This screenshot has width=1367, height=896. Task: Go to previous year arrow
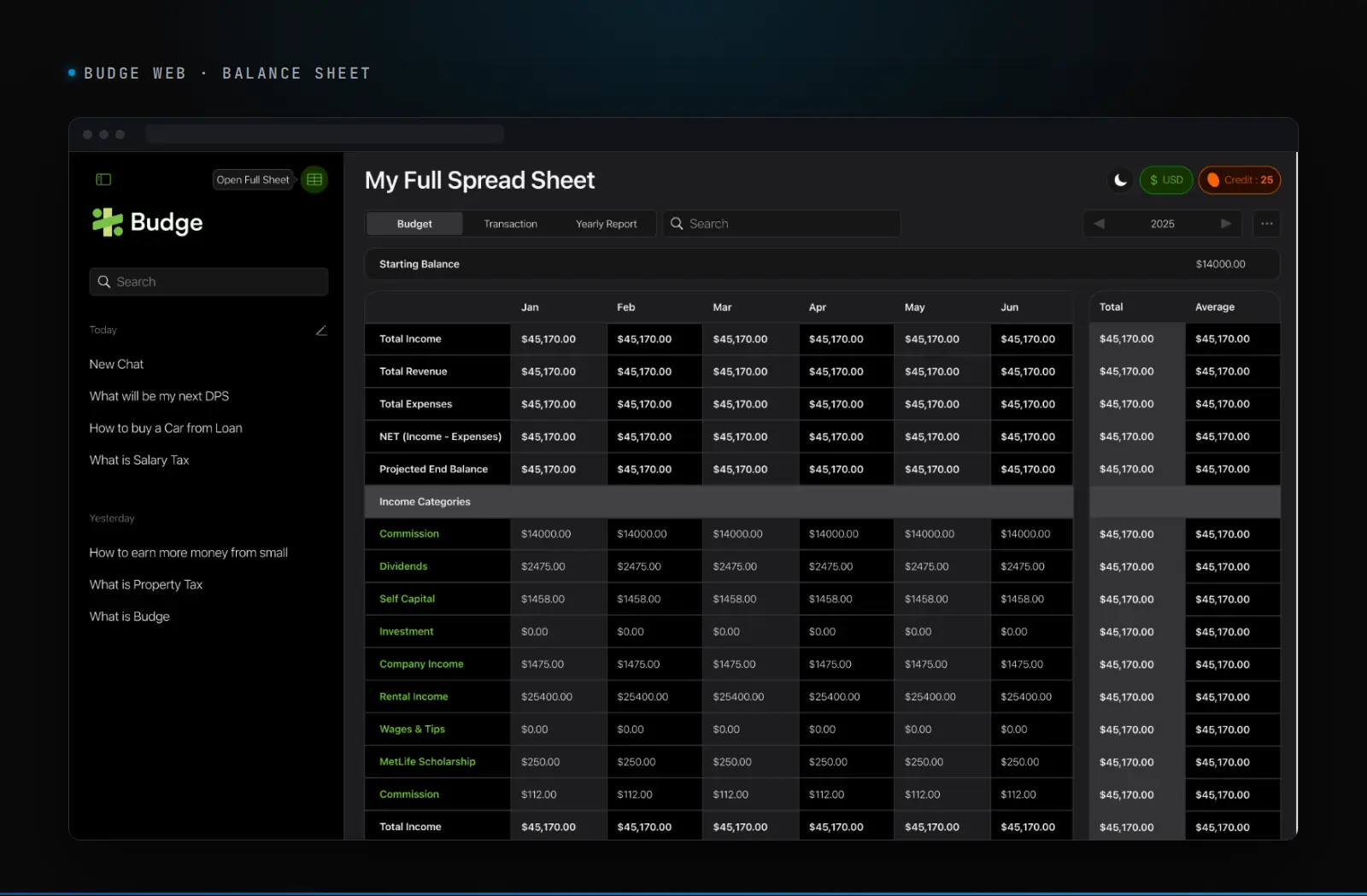pos(1100,224)
